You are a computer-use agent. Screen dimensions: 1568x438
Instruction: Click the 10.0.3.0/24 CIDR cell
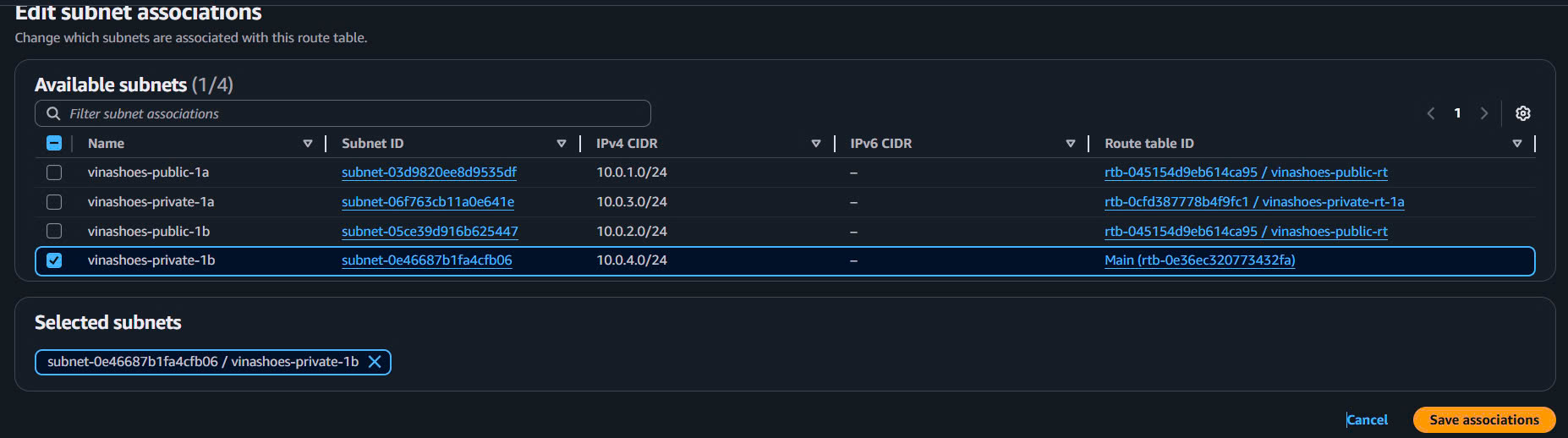(x=632, y=202)
